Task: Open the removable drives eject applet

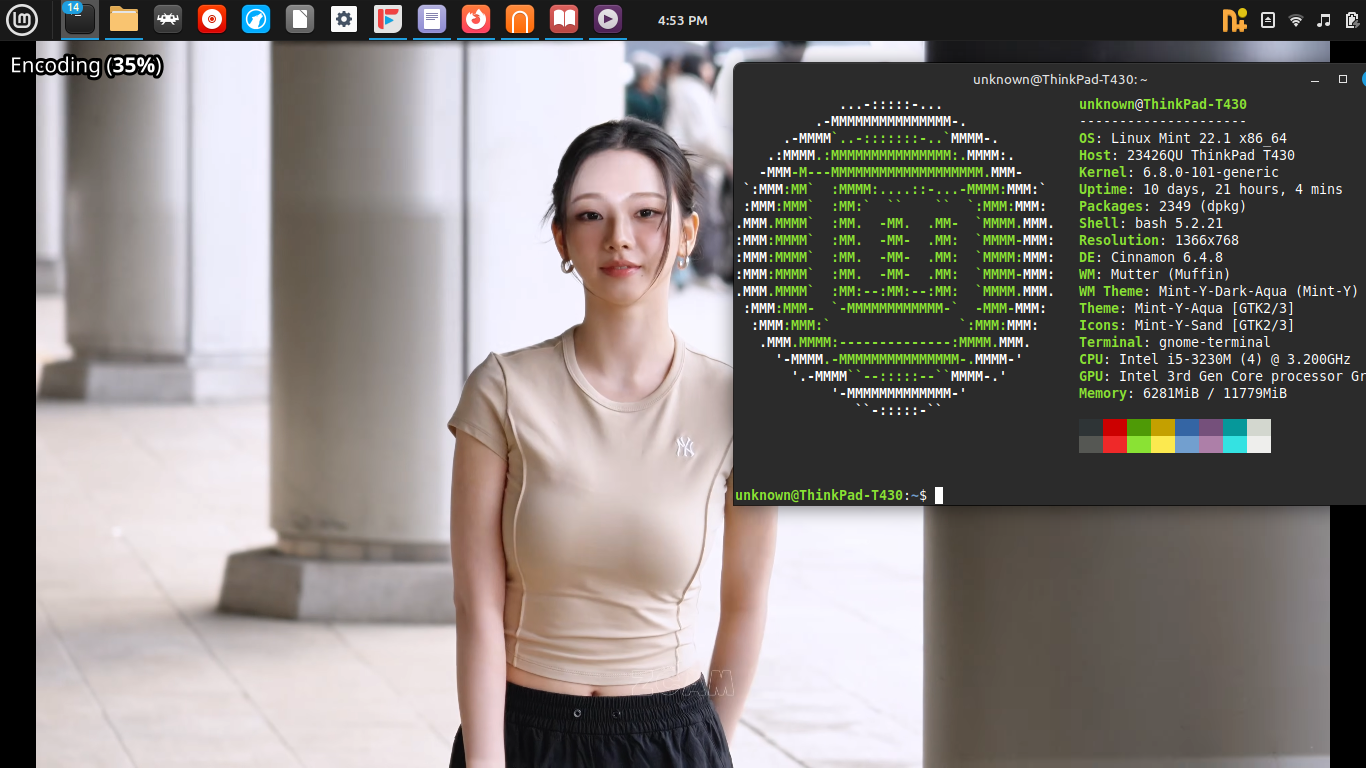Action: point(1268,20)
